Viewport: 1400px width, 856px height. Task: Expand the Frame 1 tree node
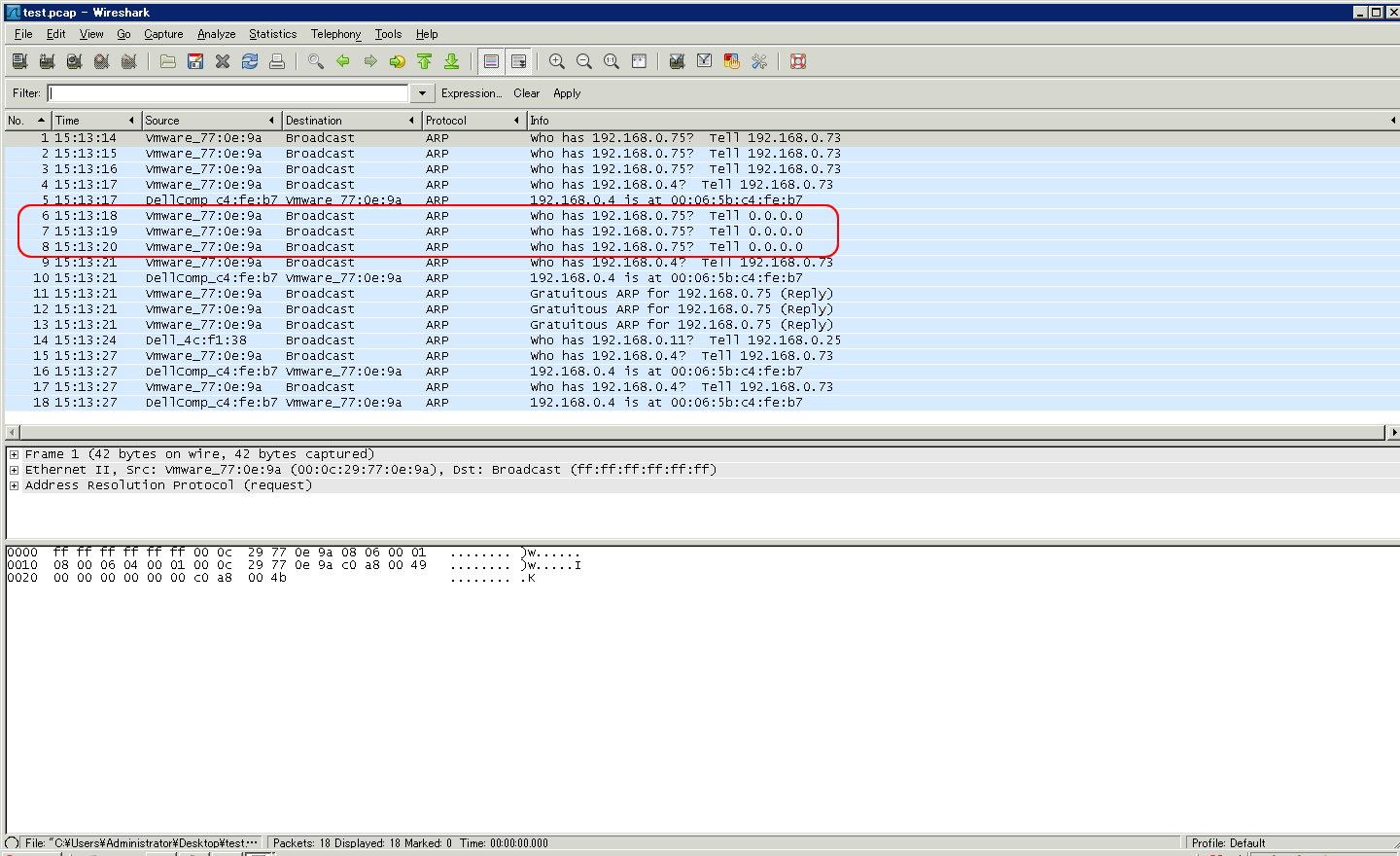coord(14,454)
